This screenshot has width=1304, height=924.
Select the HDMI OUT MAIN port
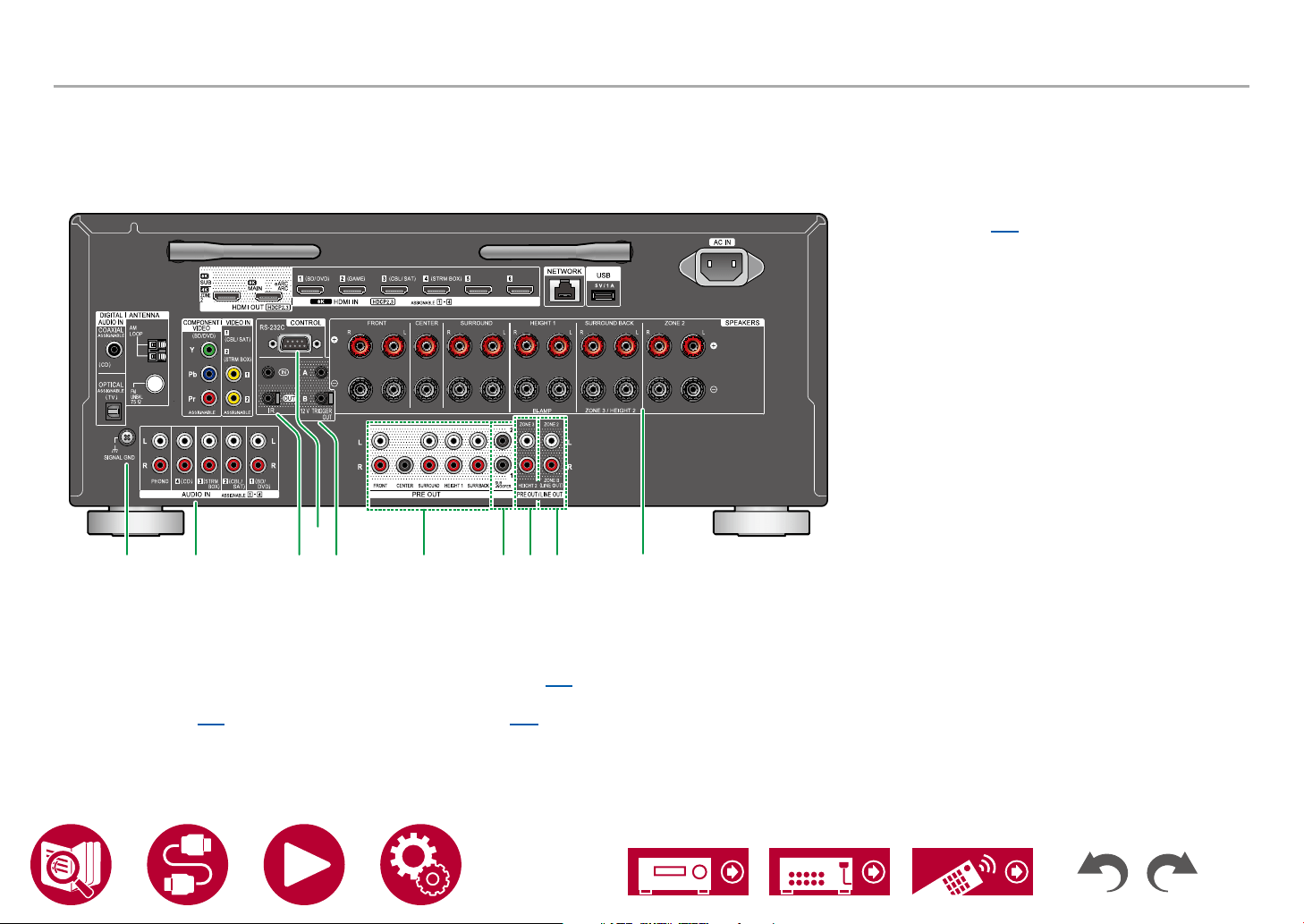(271, 295)
